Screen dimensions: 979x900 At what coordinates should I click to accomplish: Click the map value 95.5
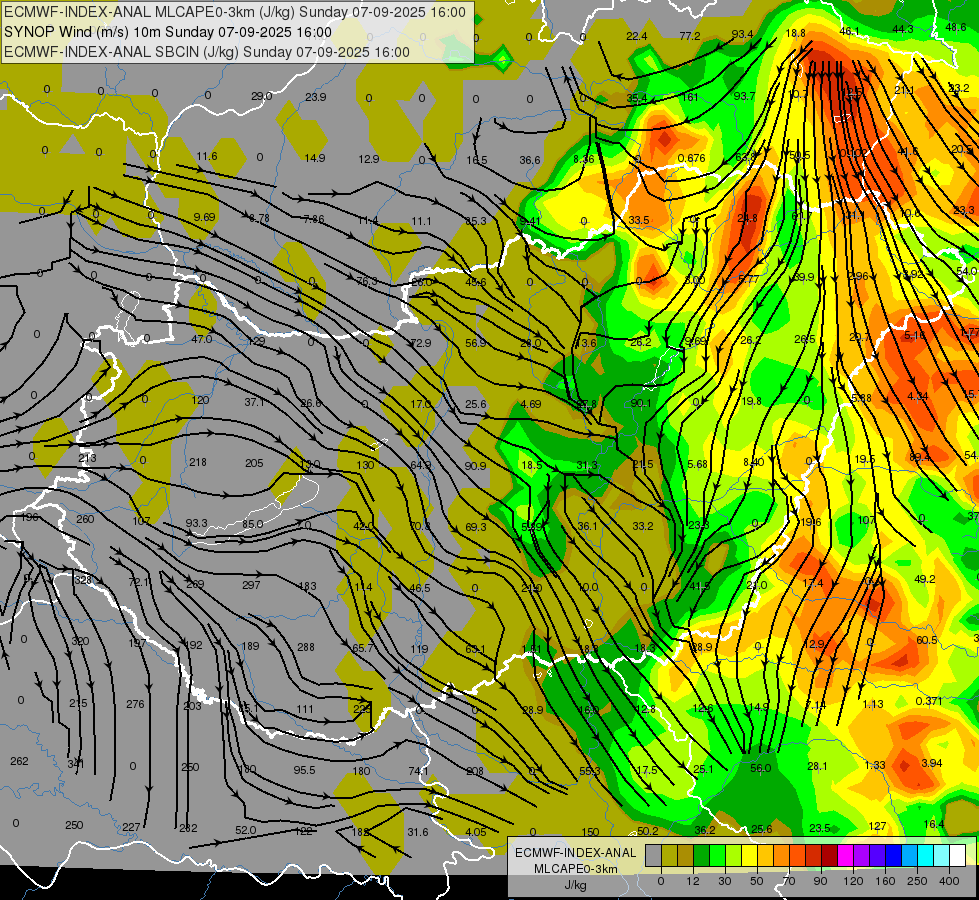point(304,770)
